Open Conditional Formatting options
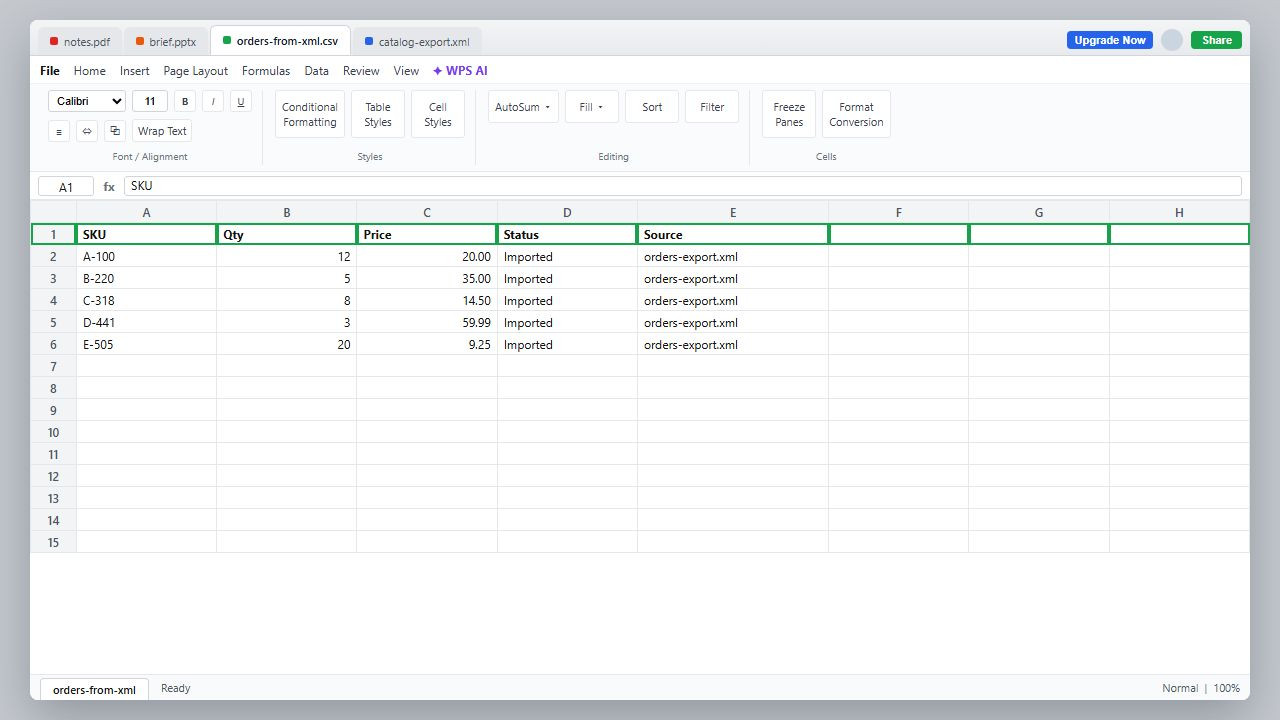The height and width of the screenshot is (720, 1280). click(x=310, y=114)
